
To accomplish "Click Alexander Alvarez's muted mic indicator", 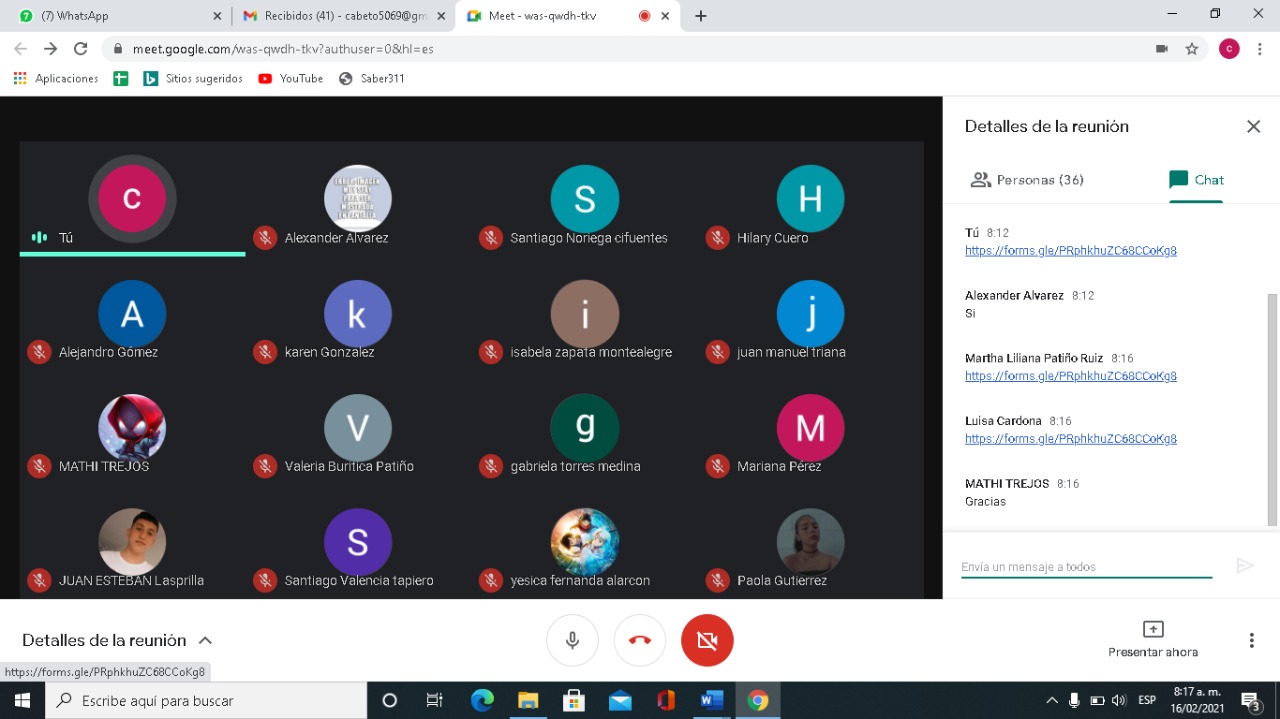I will (x=265, y=238).
